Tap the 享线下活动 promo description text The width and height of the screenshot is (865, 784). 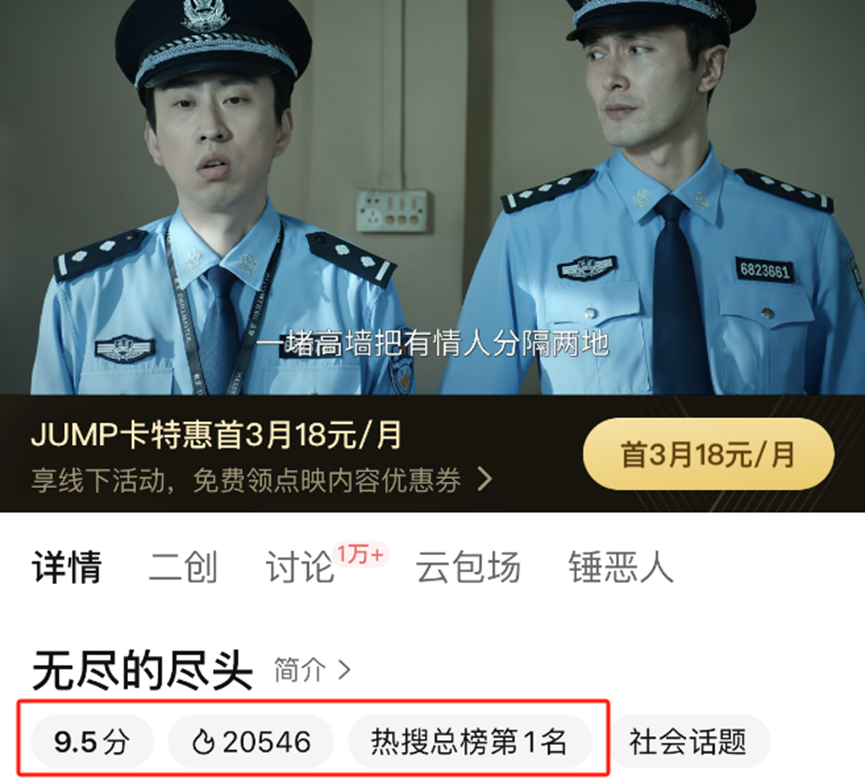click(x=246, y=480)
